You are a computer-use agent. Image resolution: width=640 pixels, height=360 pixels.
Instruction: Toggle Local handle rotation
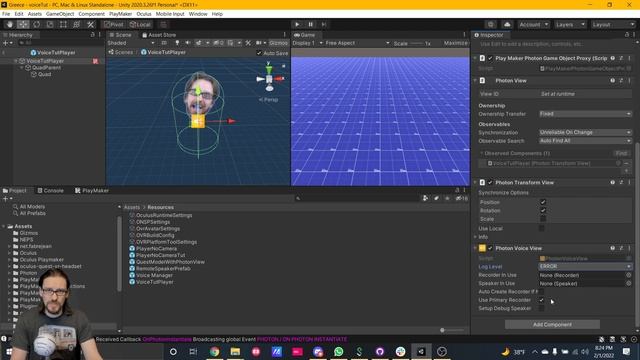140,24
